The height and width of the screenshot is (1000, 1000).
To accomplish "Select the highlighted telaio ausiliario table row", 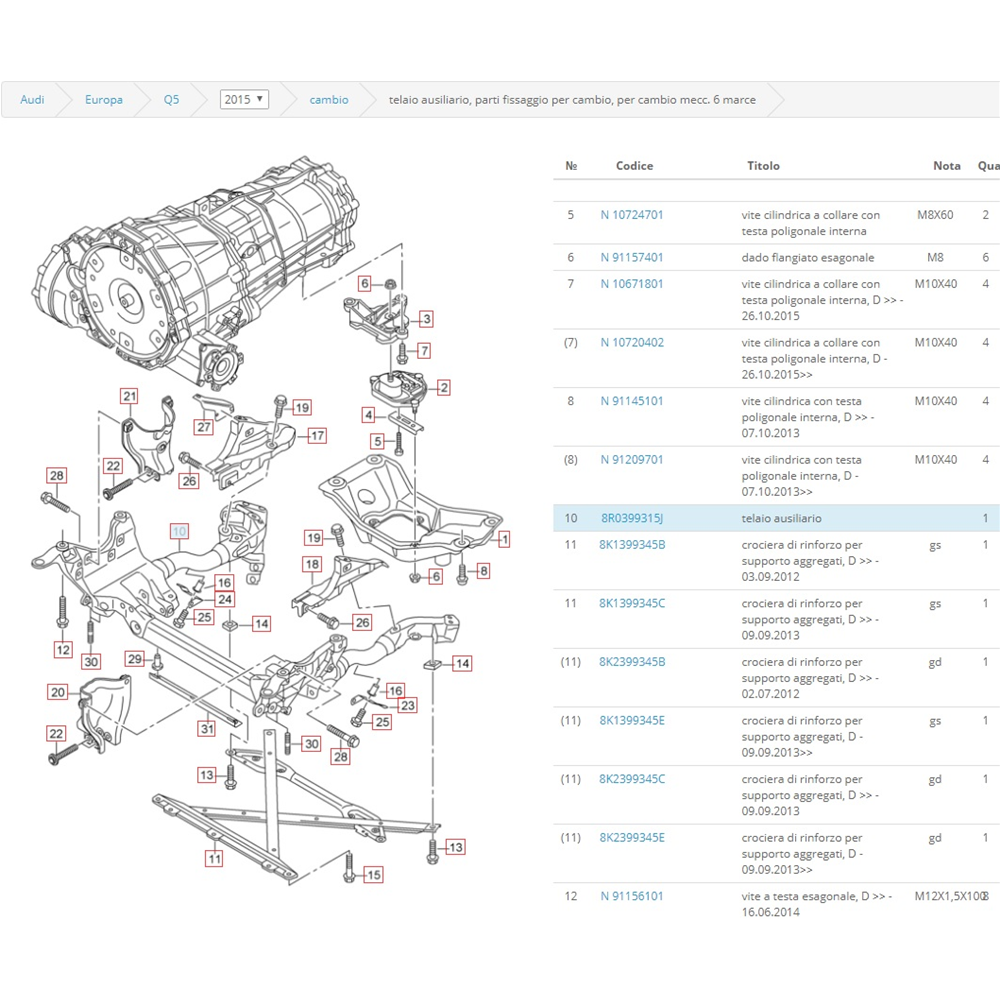I will pyautogui.click(x=780, y=518).
